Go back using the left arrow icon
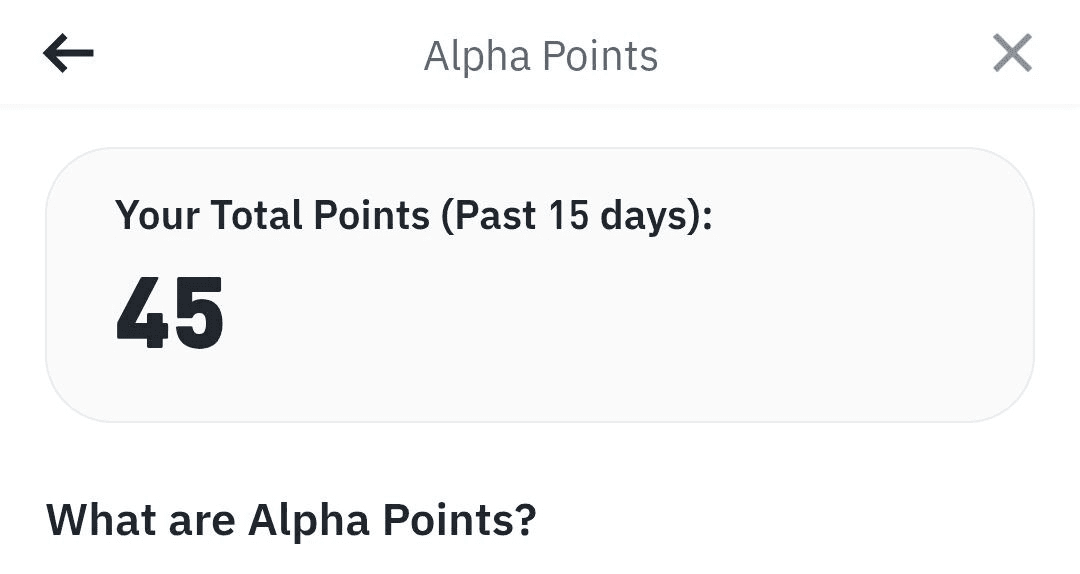This screenshot has width=1080, height=574. [x=68, y=54]
